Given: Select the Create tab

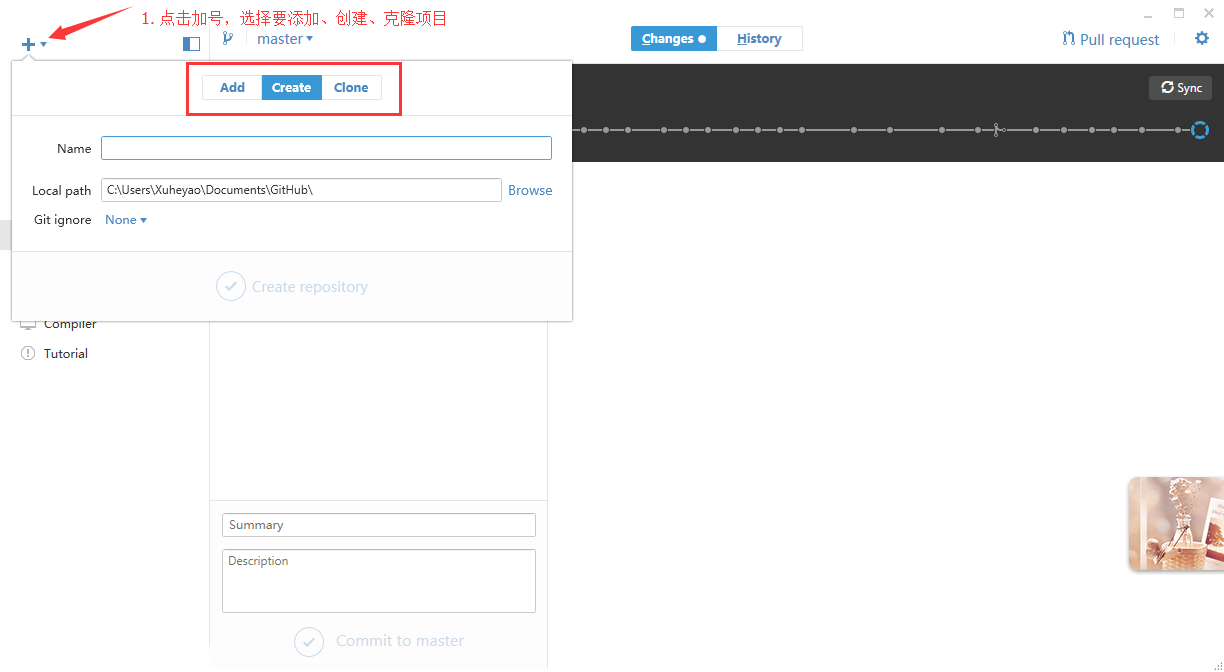Looking at the screenshot, I should pyautogui.click(x=291, y=88).
